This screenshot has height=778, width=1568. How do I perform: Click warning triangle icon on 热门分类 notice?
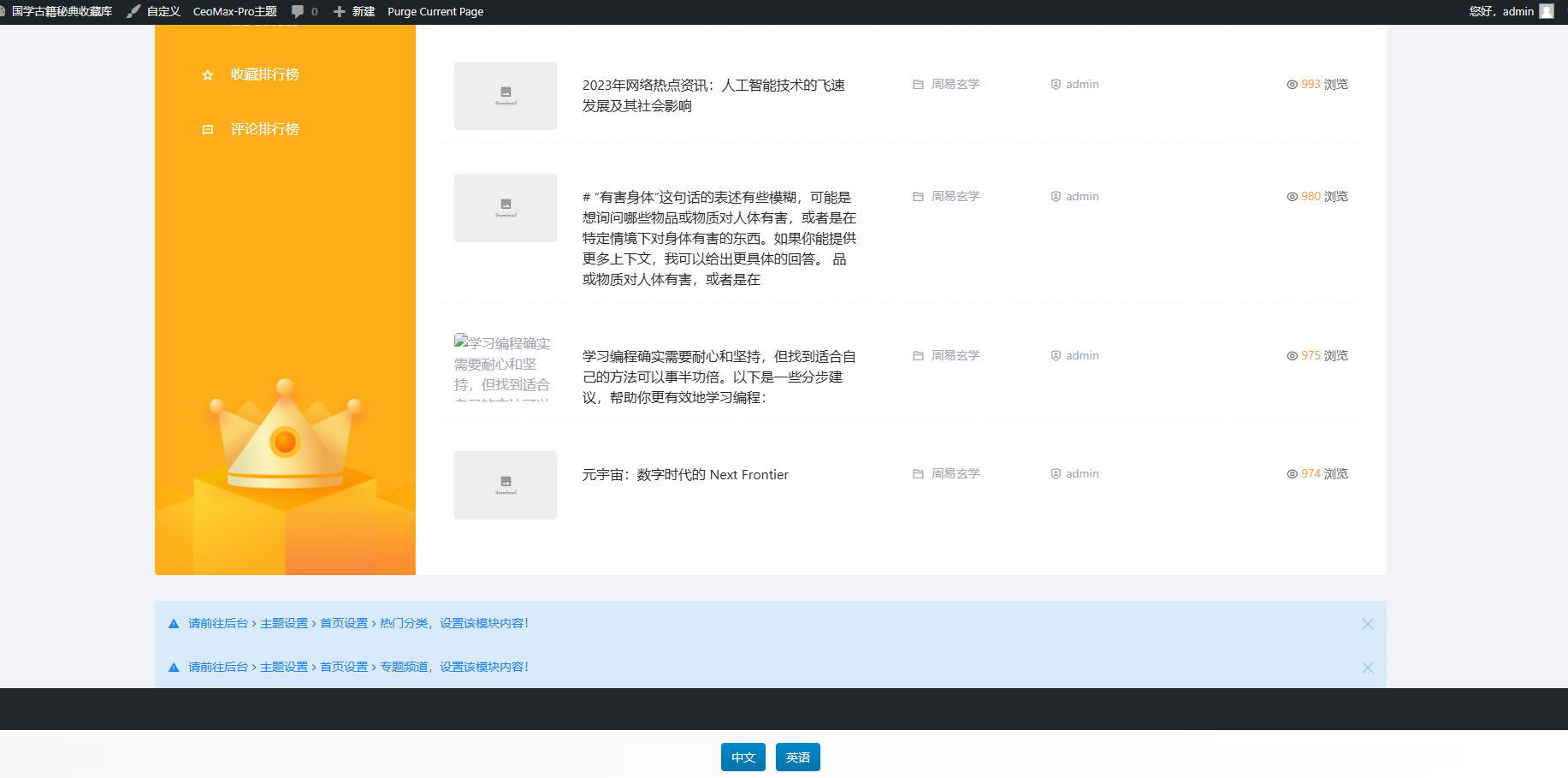pyautogui.click(x=174, y=624)
